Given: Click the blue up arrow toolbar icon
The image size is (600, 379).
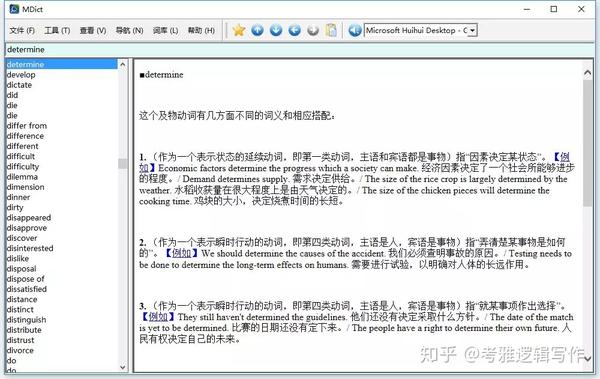Looking at the screenshot, I should pyautogui.click(x=257, y=30).
